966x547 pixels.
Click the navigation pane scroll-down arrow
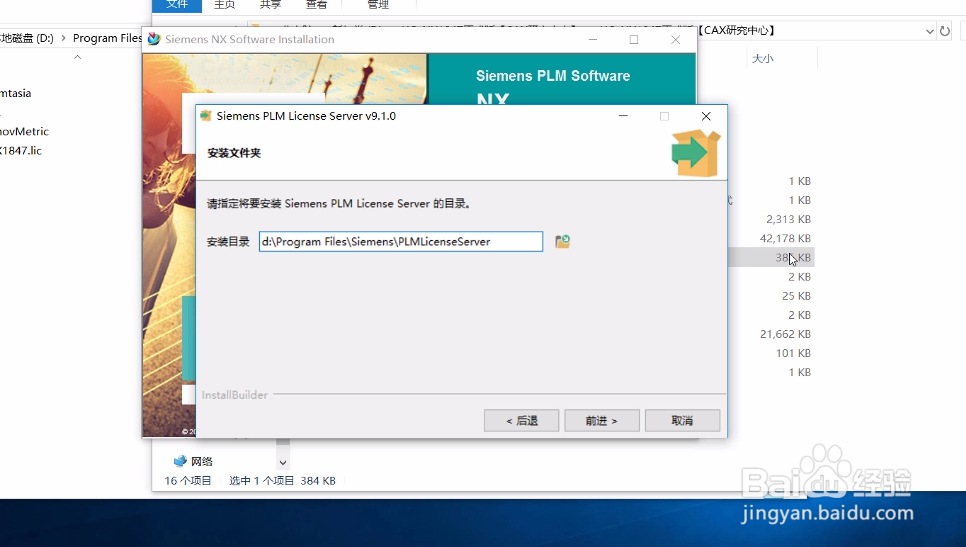(x=283, y=463)
